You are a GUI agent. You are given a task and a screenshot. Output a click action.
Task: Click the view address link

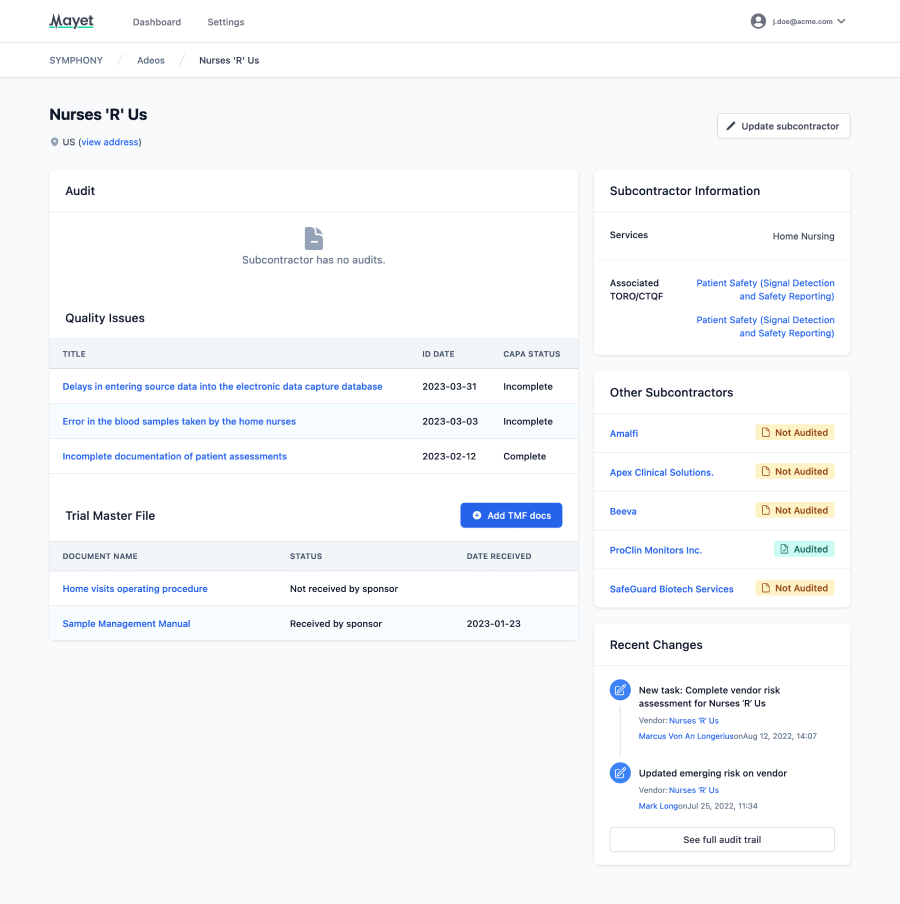110,142
